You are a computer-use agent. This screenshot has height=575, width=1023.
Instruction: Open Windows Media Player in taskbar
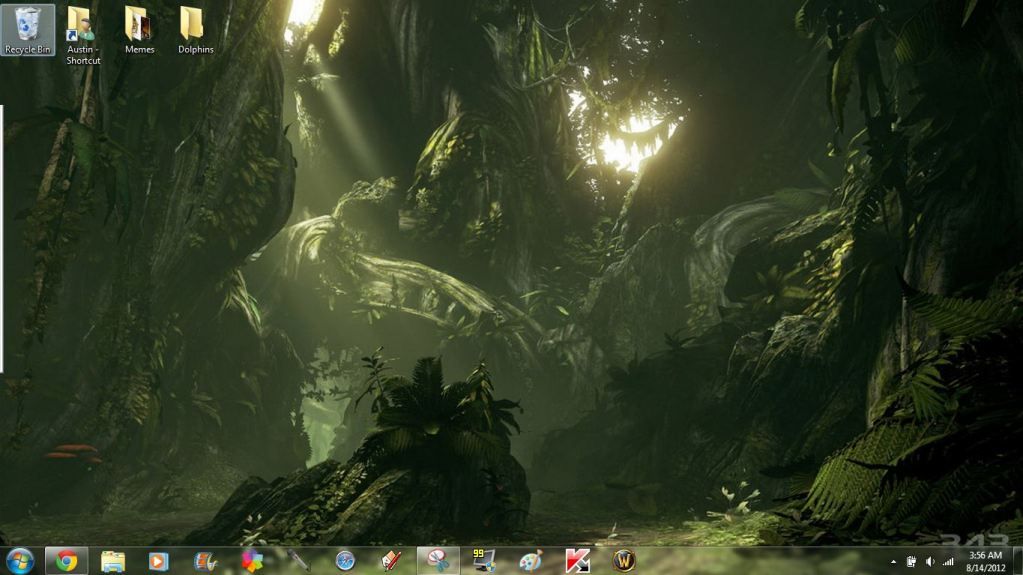159,561
